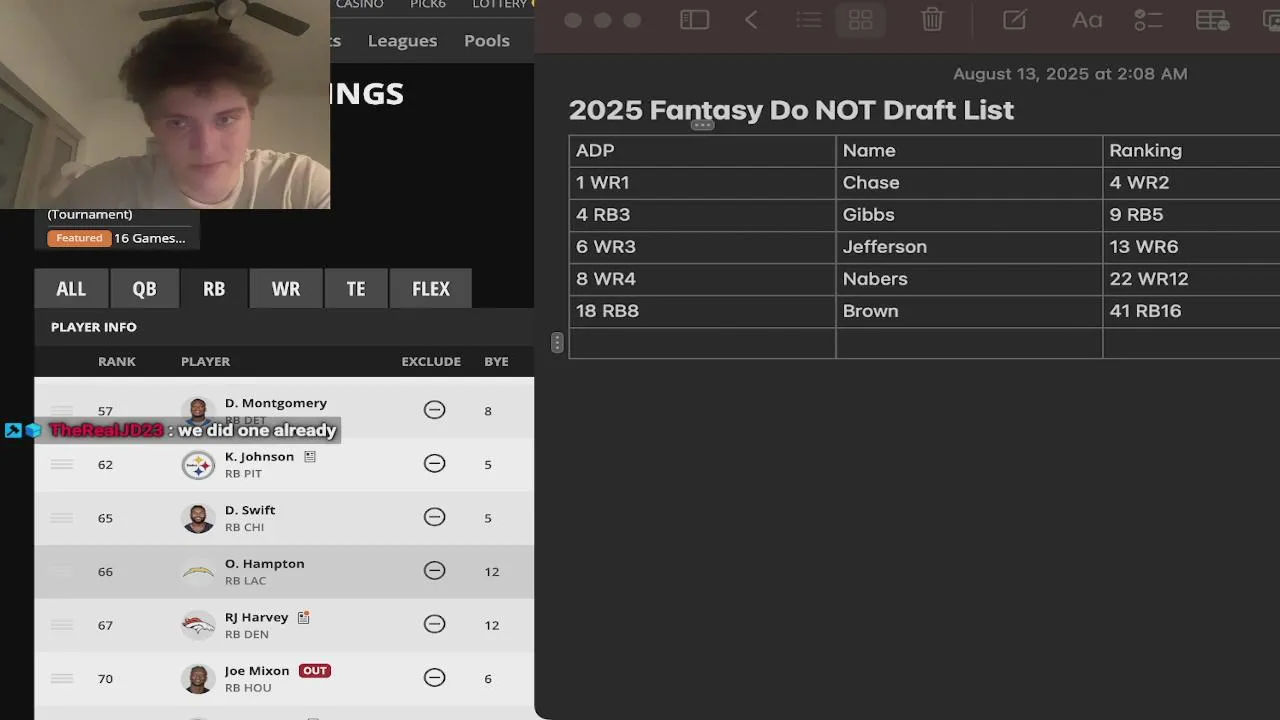The width and height of the screenshot is (1280, 720).
Task: Delete the note with trash icon
Action: coord(932,20)
